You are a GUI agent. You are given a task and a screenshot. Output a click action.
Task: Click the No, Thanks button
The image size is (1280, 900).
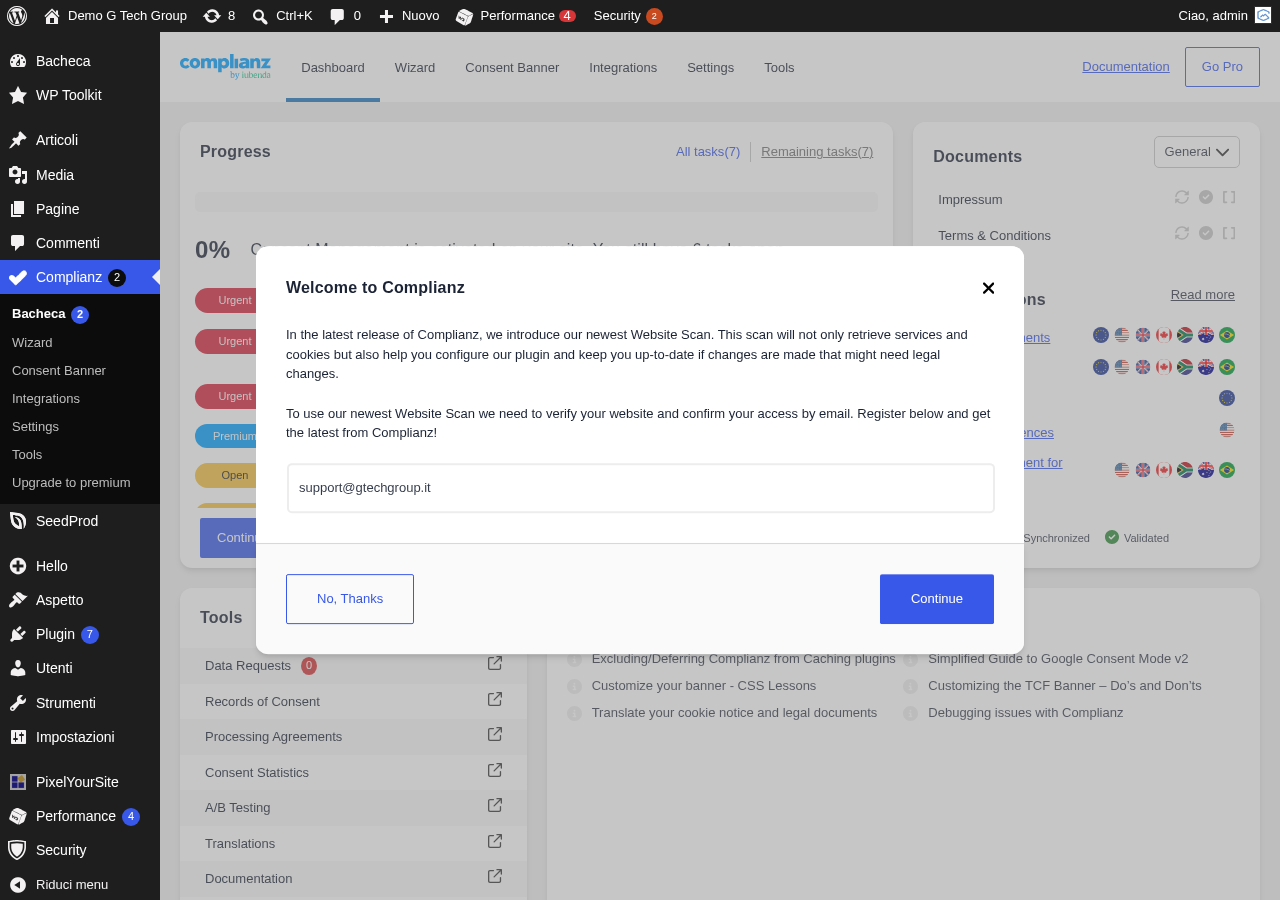pyautogui.click(x=350, y=599)
